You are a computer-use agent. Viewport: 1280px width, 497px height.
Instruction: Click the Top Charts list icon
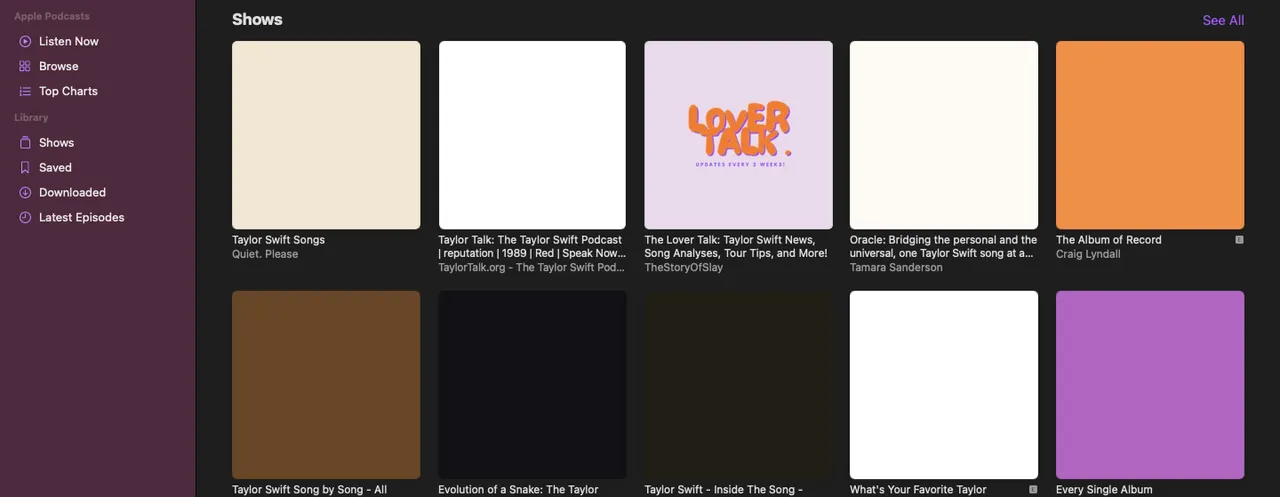click(x=25, y=91)
